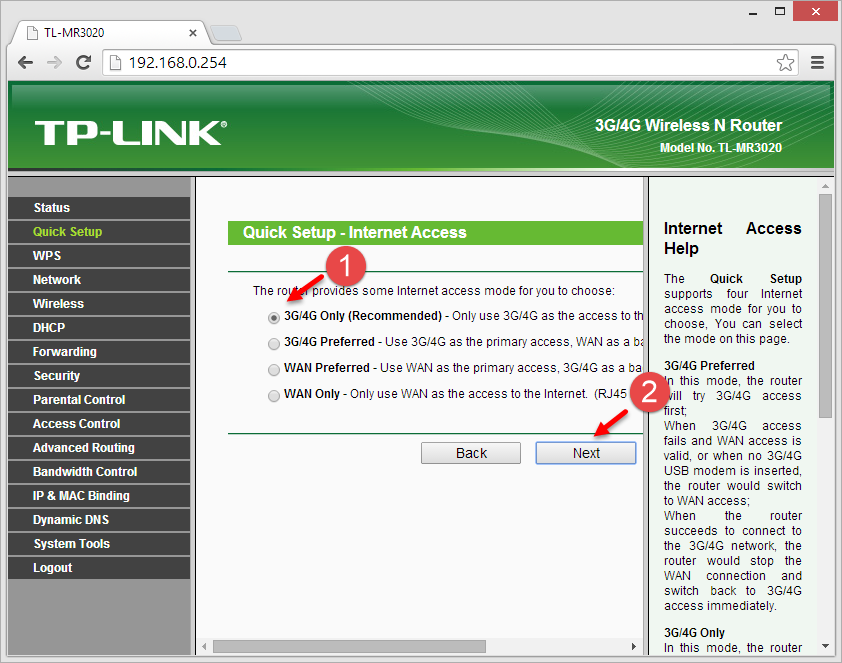Open the Chrome hamburger menu
The height and width of the screenshot is (663, 842).
817,62
